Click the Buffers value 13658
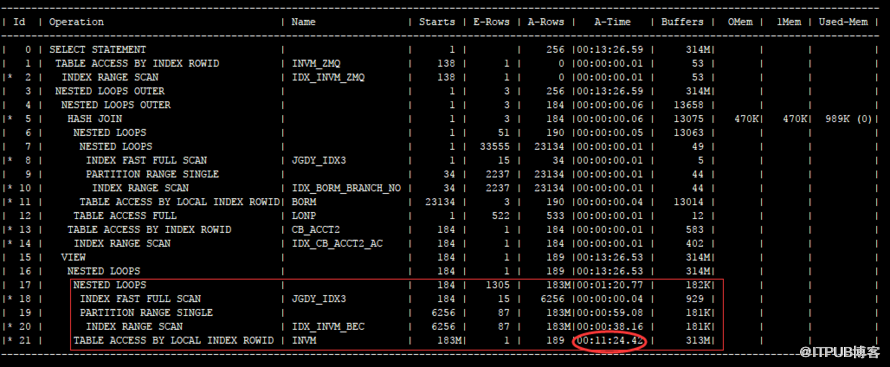The image size is (890, 367). click(688, 105)
